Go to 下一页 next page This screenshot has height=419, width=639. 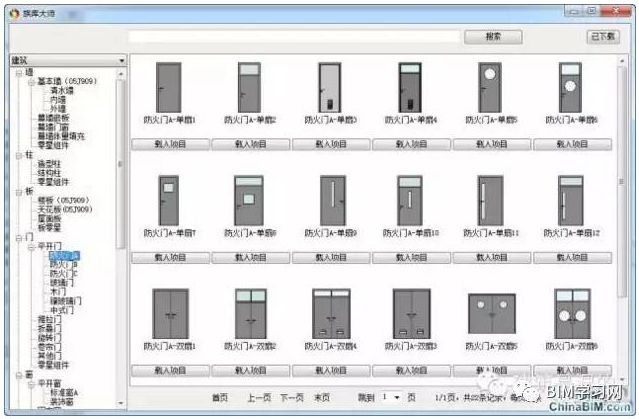tap(292, 397)
